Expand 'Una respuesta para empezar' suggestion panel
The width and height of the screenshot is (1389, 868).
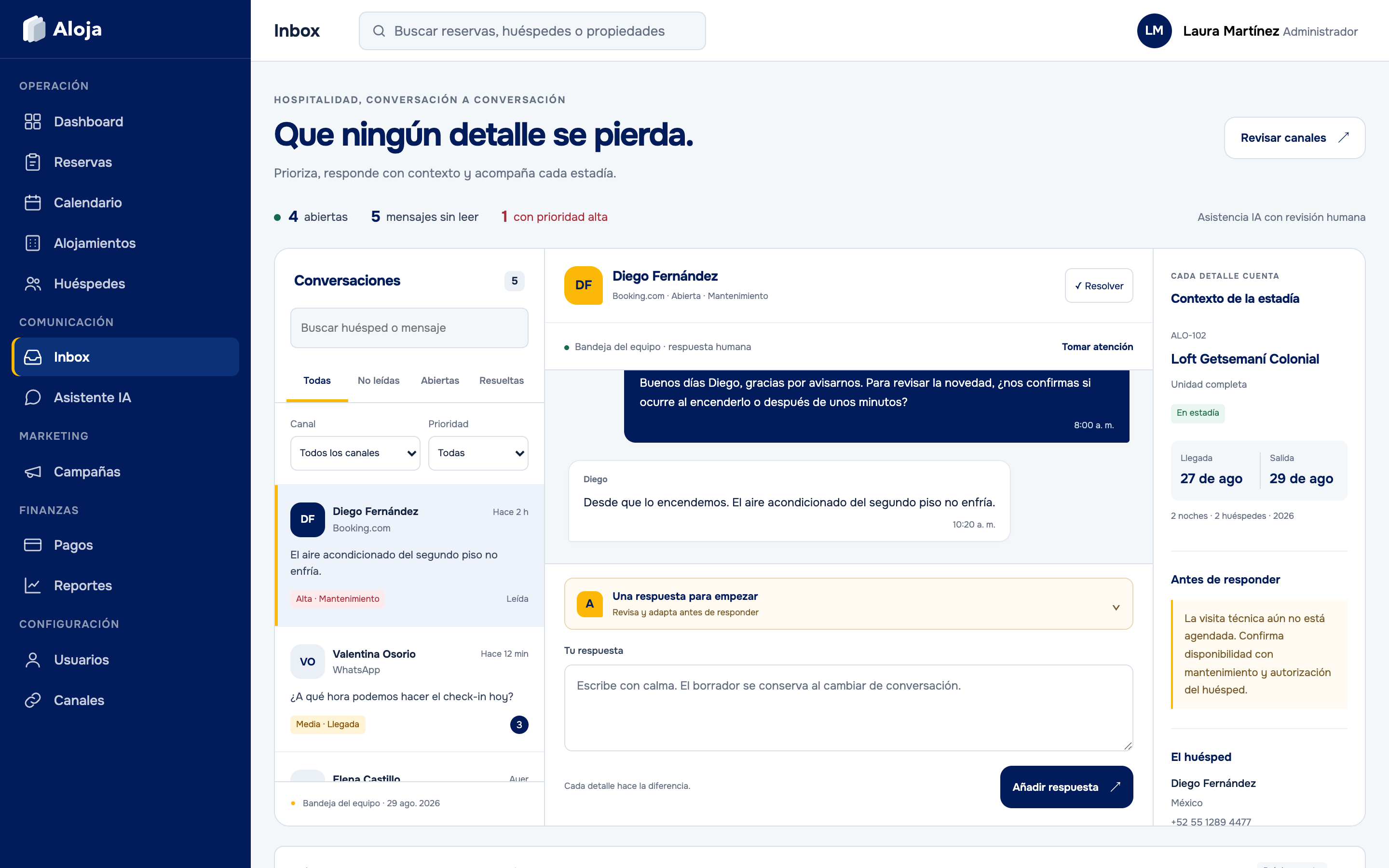click(x=848, y=604)
